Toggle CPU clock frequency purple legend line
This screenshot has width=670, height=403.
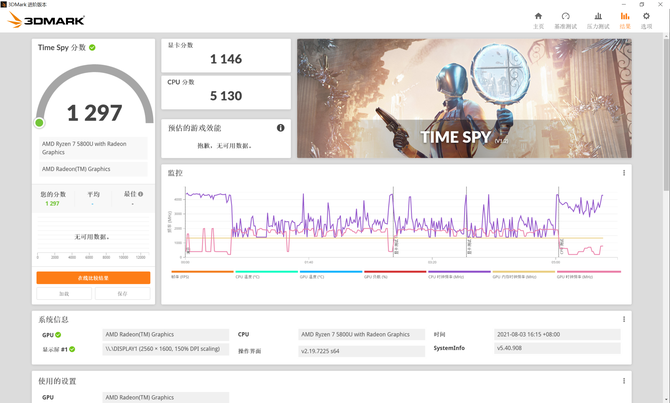pos(459,274)
